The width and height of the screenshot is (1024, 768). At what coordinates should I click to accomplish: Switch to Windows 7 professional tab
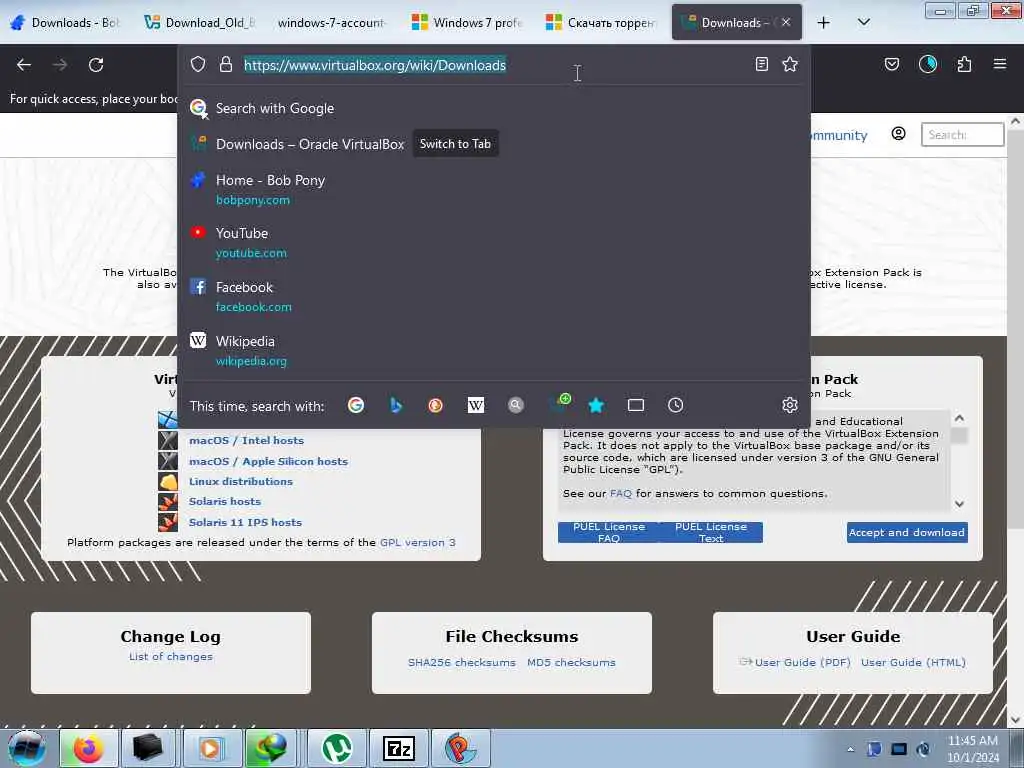click(x=466, y=22)
